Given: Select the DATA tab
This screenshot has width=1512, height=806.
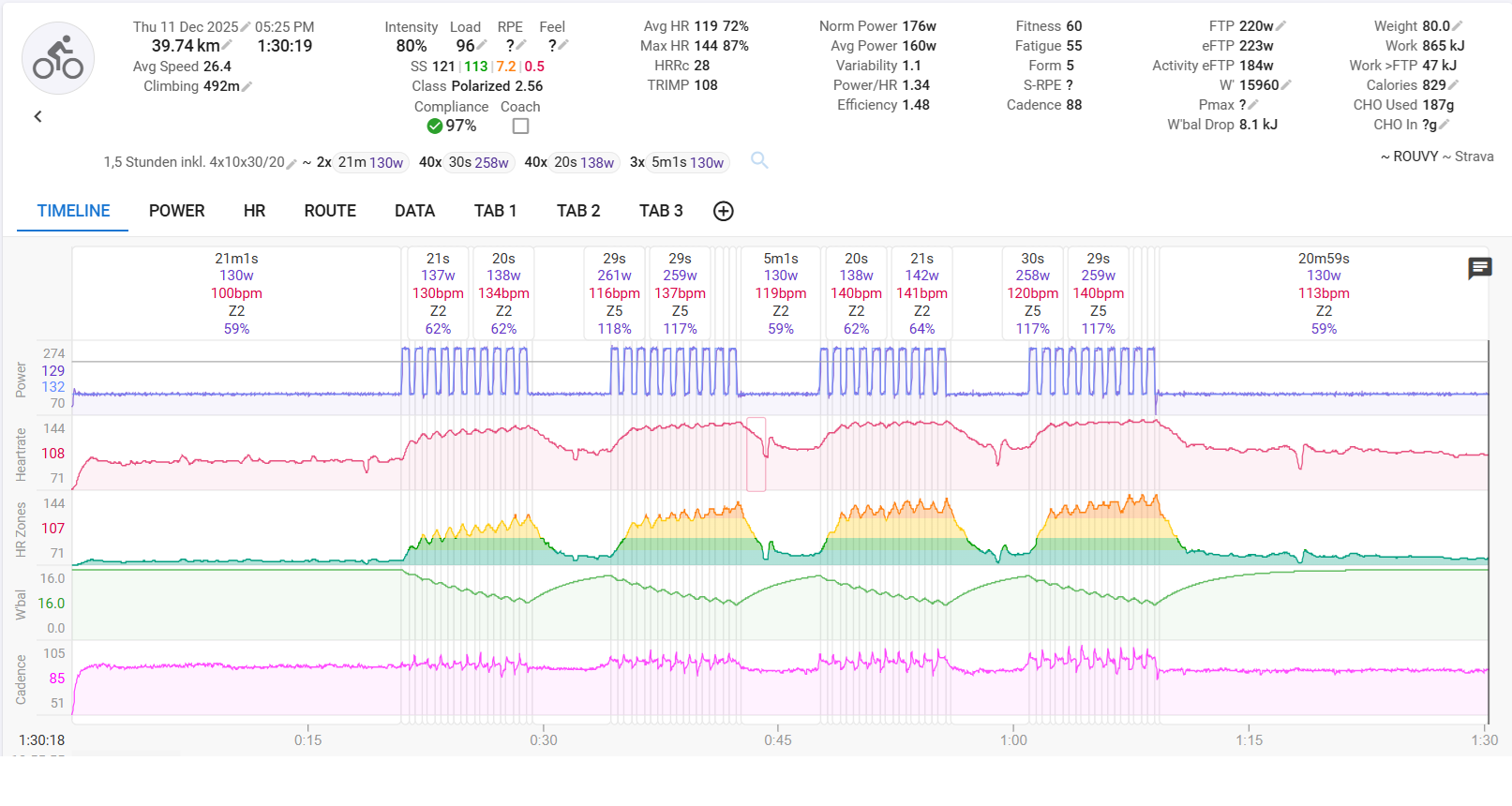Looking at the screenshot, I should 414,211.
